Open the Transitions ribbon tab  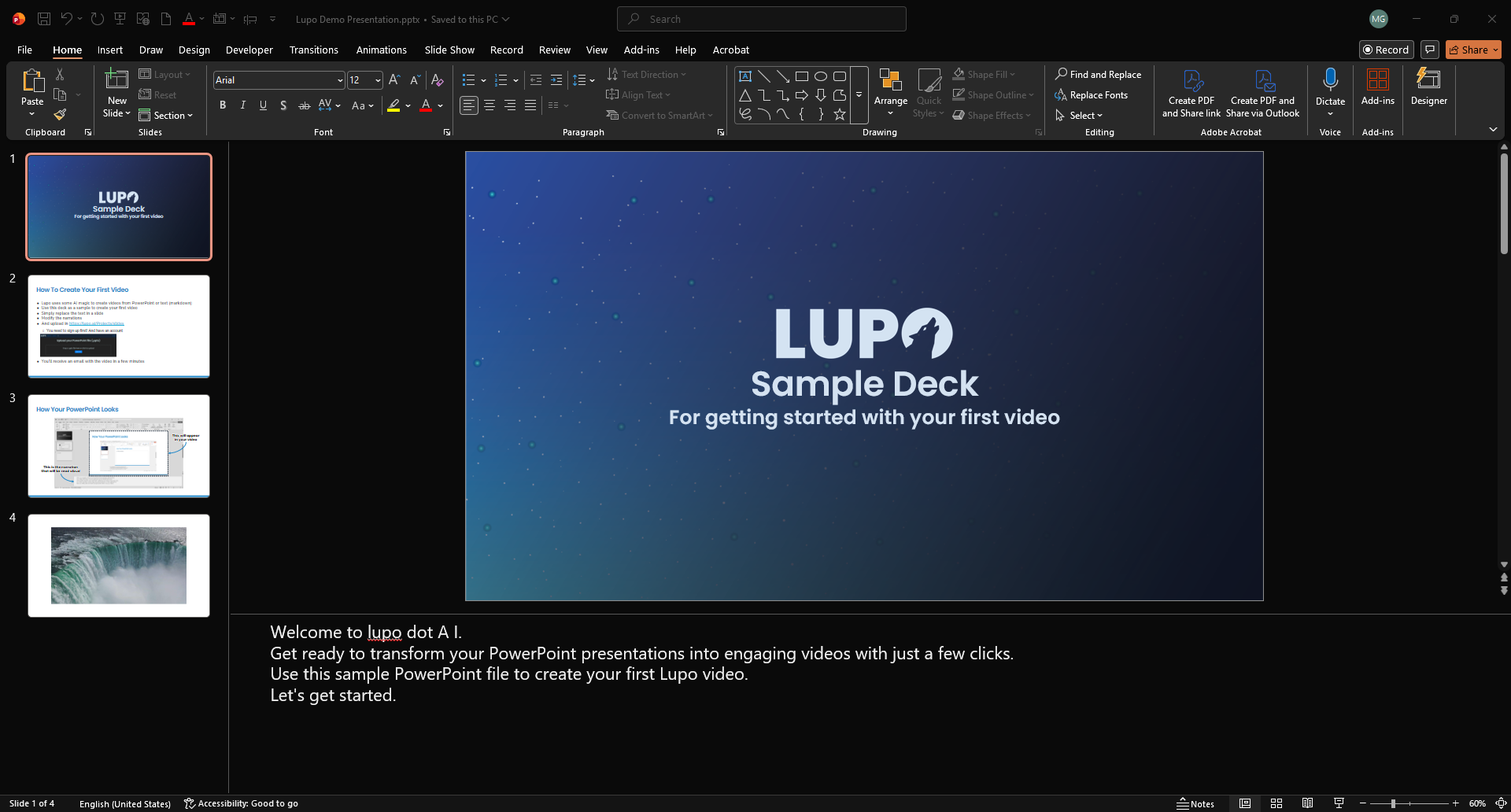[x=314, y=50]
